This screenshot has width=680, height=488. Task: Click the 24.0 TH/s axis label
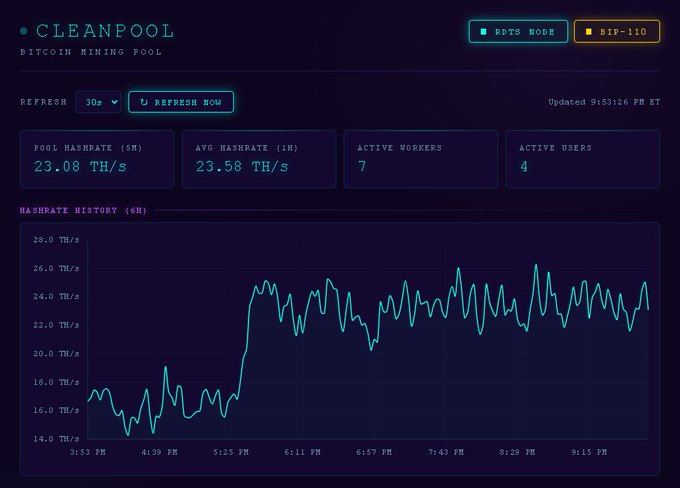click(56, 297)
